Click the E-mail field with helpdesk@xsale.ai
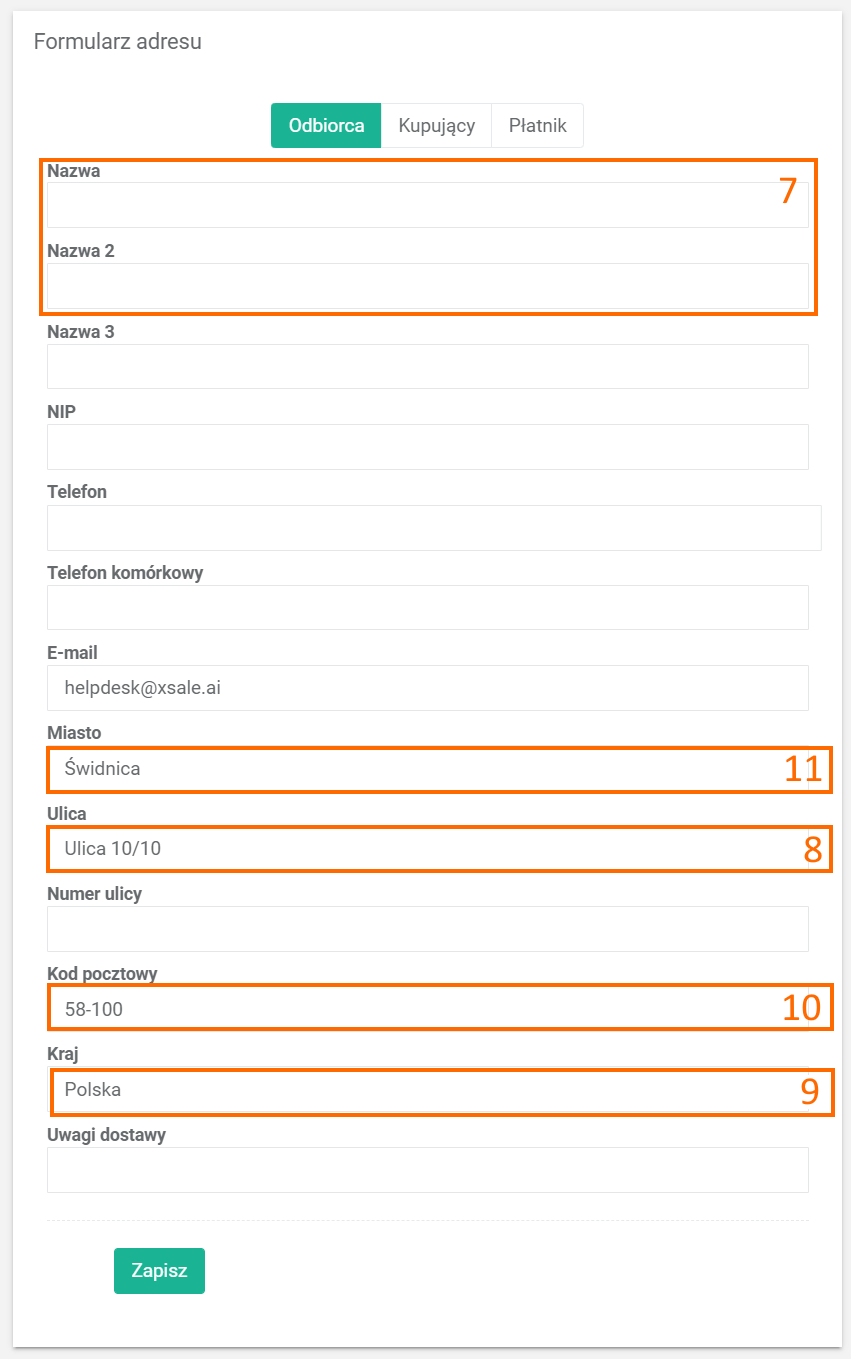The width and height of the screenshot is (851, 1359). (427, 688)
